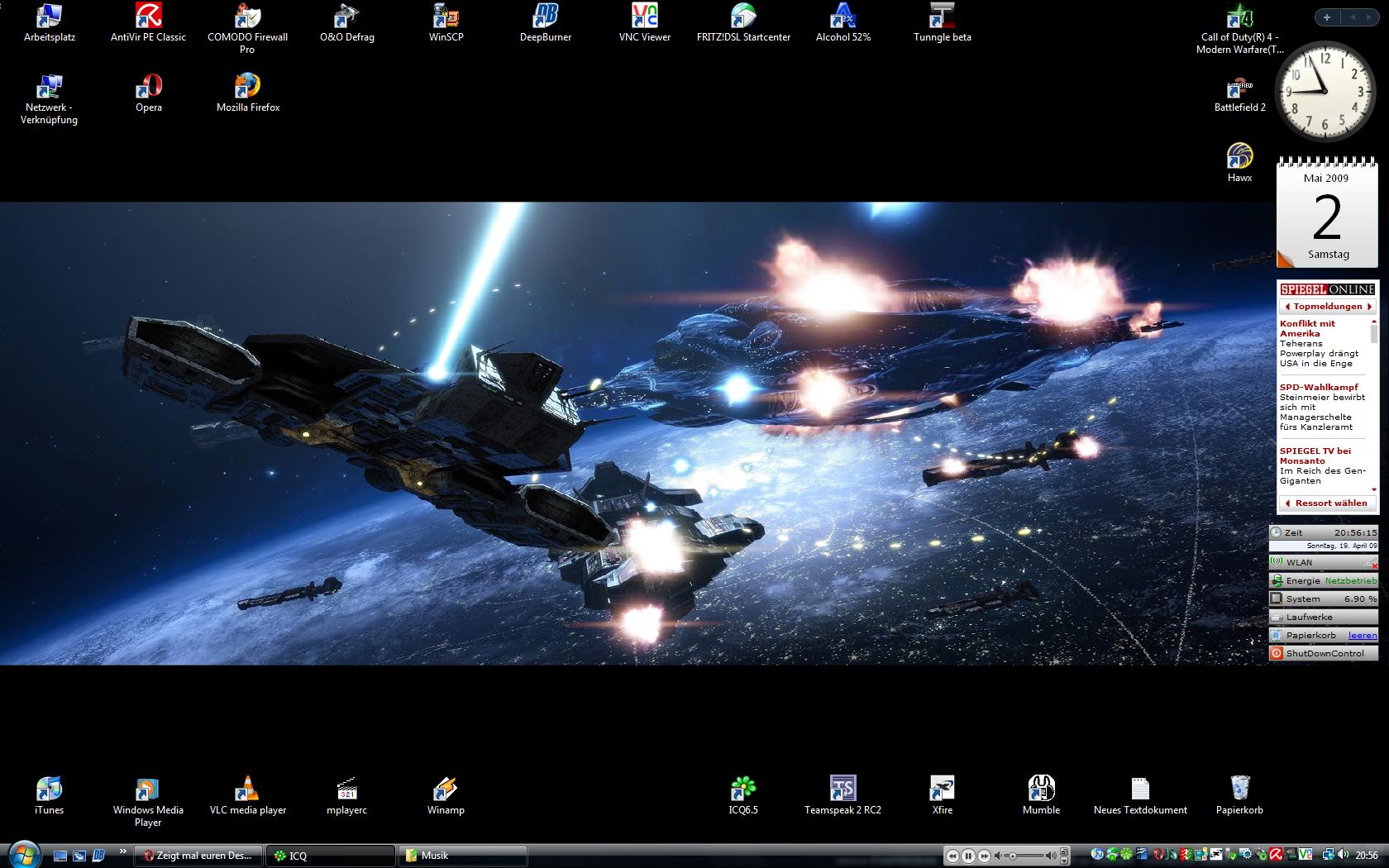Open the taskbar player dropdown menu arrow
This screenshot has height=868, width=1389.
pyautogui.click(x=1064, y=861)
